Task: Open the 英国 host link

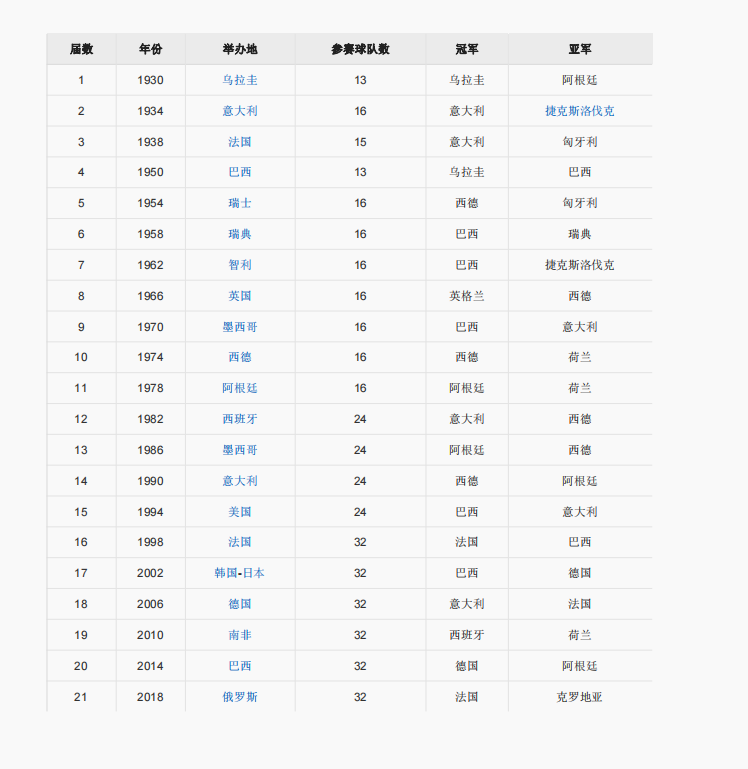Action: [240, 296]
